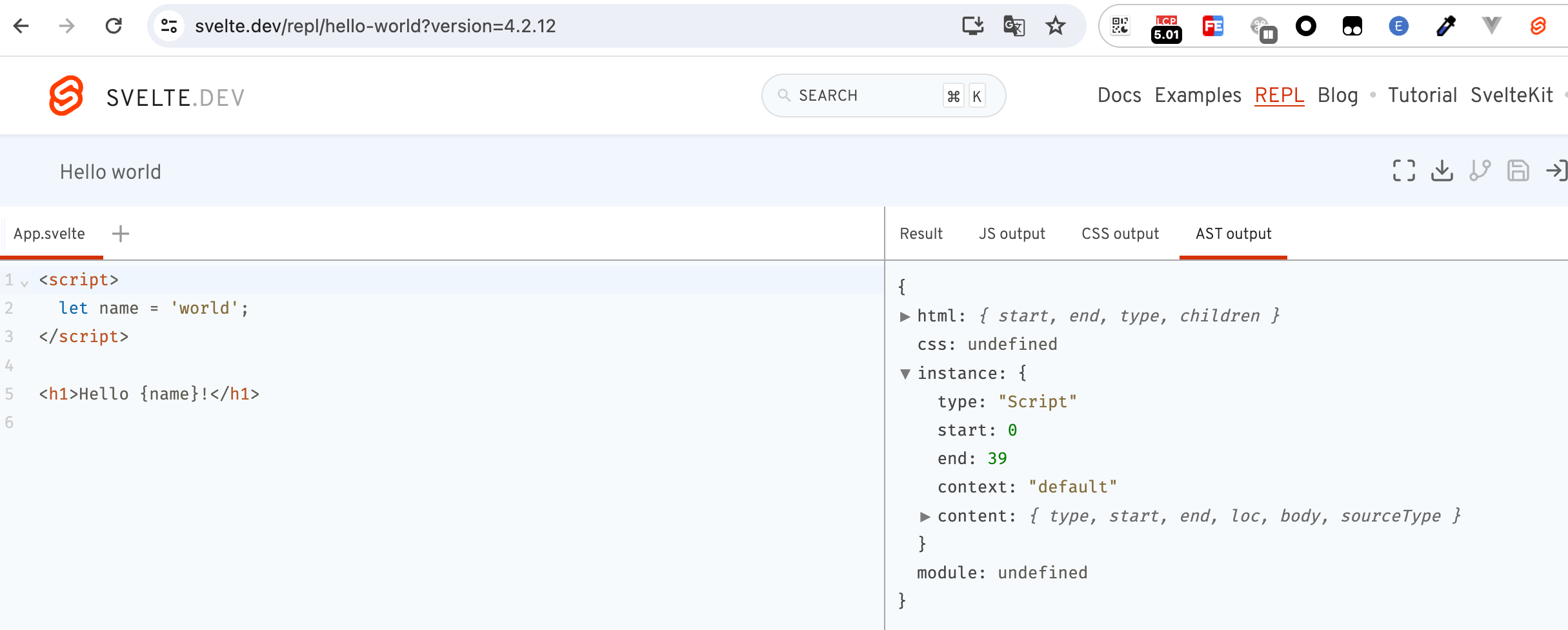1568x630 pixels.
Task: Add new file with plus icon
Action: 121,234
